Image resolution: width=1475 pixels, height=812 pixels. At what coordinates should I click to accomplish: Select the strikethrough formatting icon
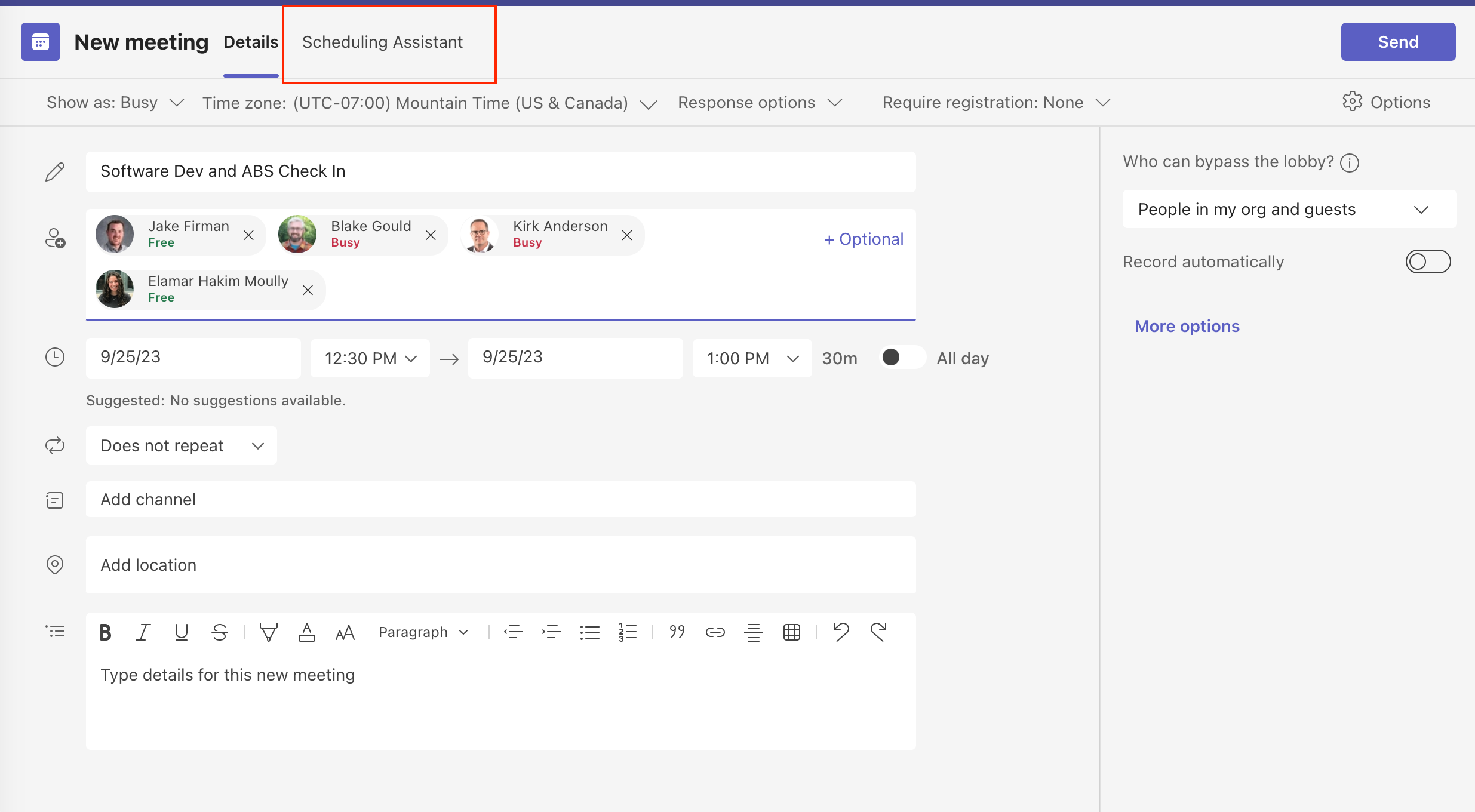(219, 632)
